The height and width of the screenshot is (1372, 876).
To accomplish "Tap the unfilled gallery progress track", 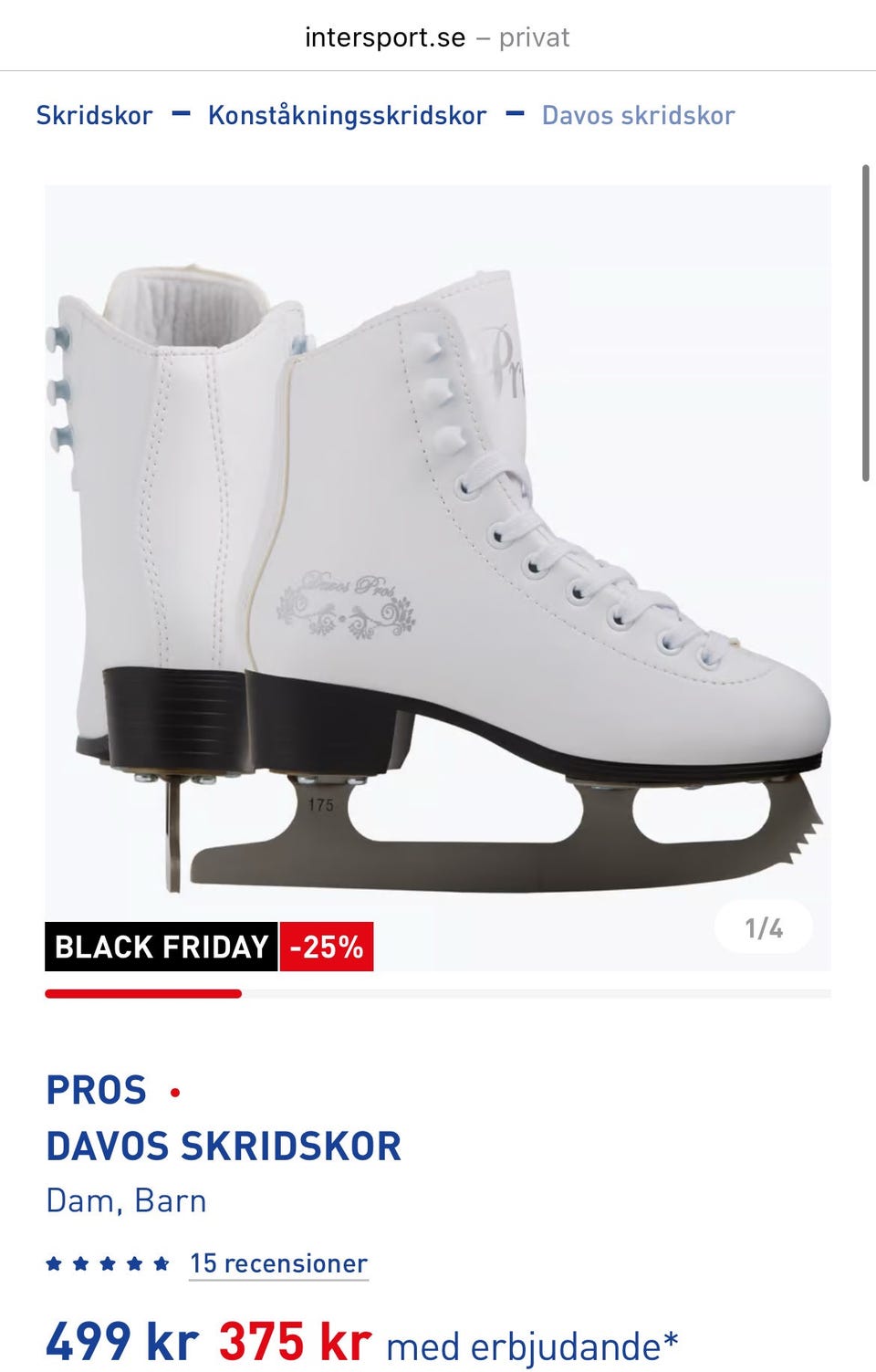I will (x=537, y=994).
